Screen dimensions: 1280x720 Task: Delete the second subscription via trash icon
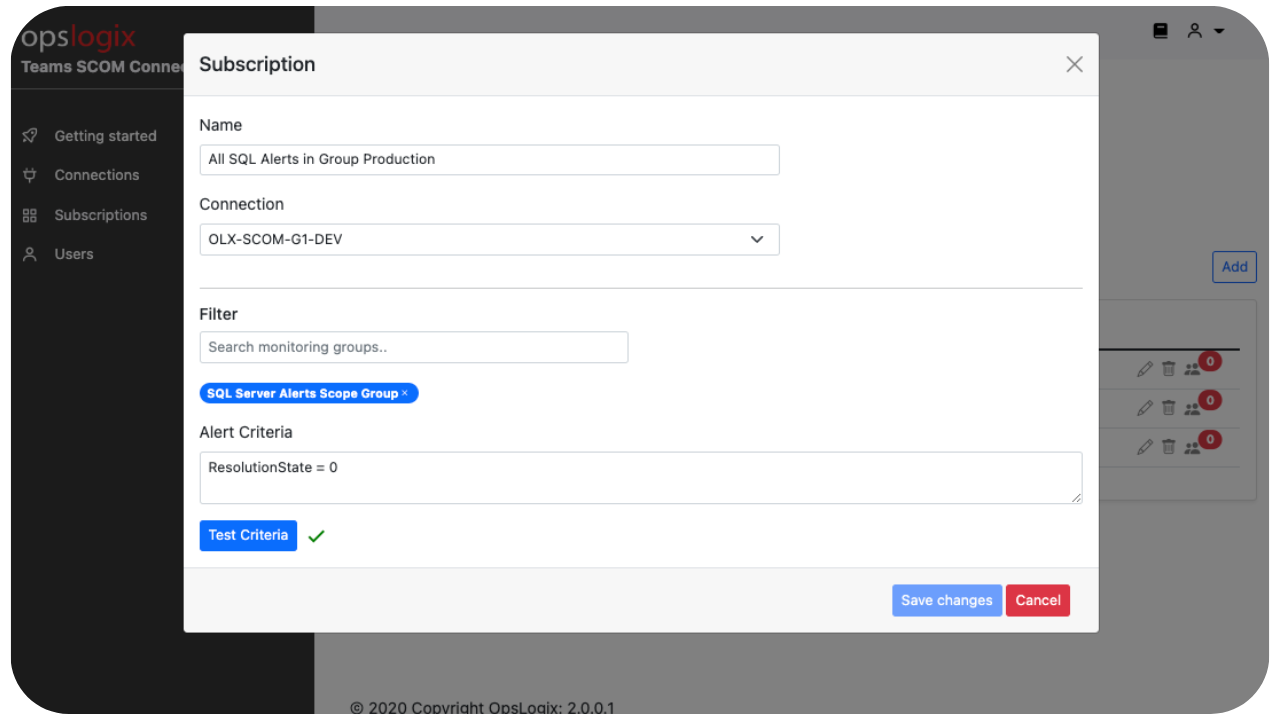click(1168, 407)
